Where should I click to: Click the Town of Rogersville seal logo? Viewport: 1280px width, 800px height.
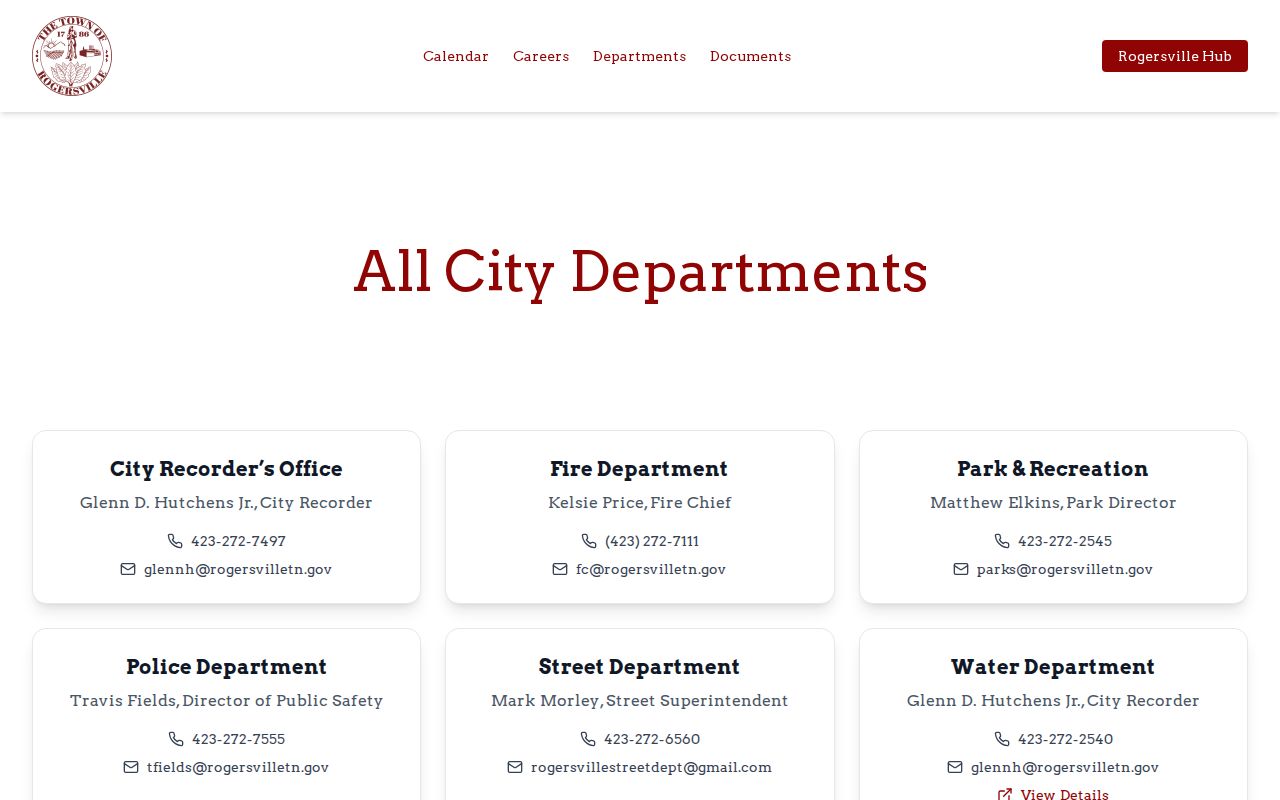click(72, 56)
